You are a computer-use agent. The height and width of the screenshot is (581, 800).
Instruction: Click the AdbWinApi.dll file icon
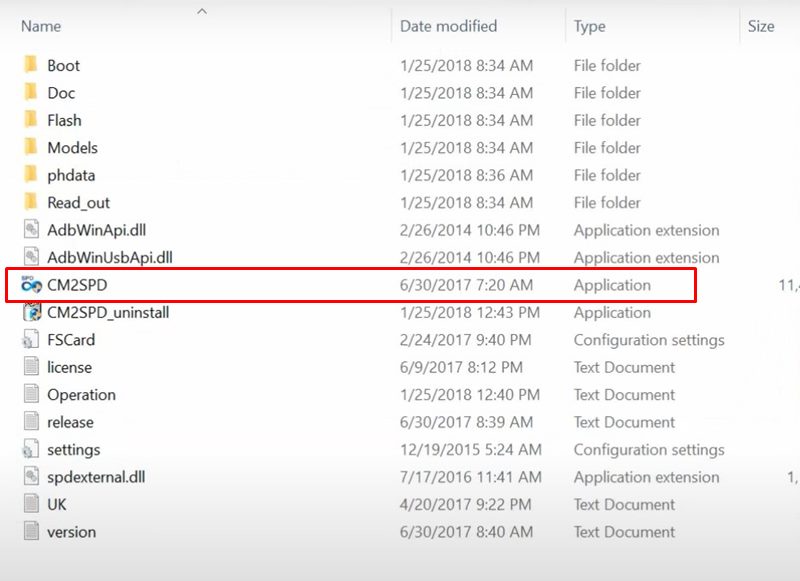(x=30, y=230)
